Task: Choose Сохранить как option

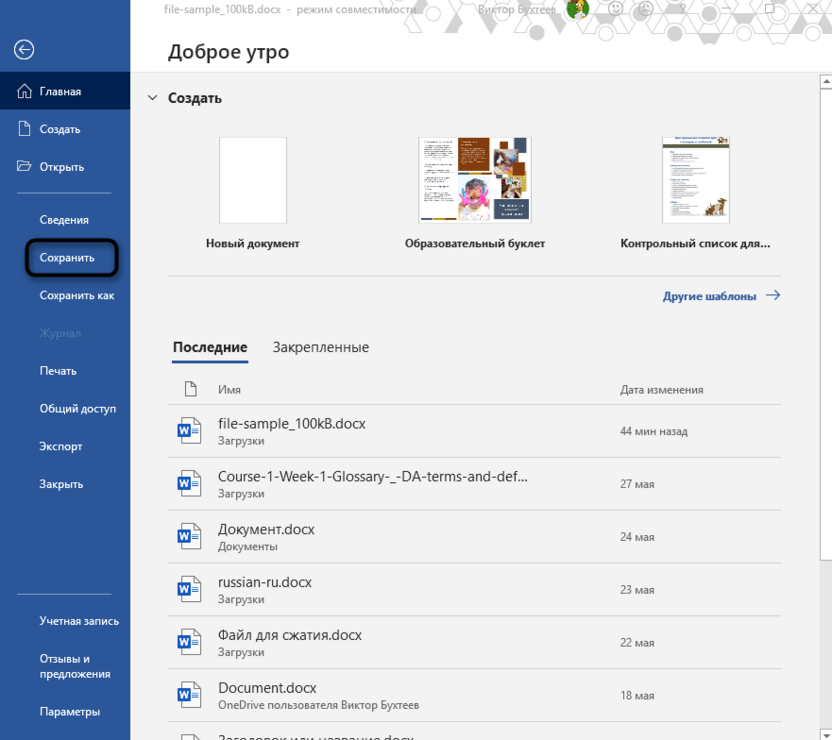Action: [x=77, y=295]
